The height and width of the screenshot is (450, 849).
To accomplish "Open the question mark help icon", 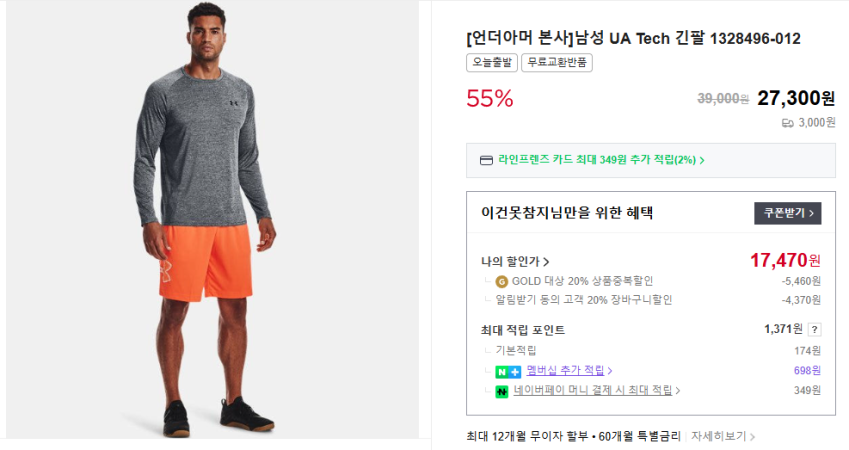I will [x=814, y=330].
